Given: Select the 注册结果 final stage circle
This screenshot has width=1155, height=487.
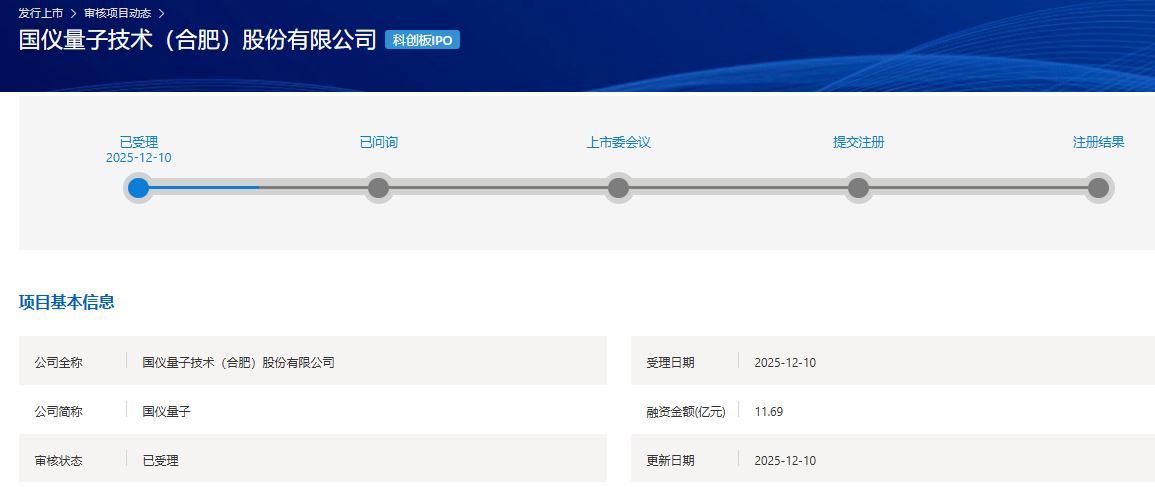Looking at the screenshot, I should tap(1098, 187).
